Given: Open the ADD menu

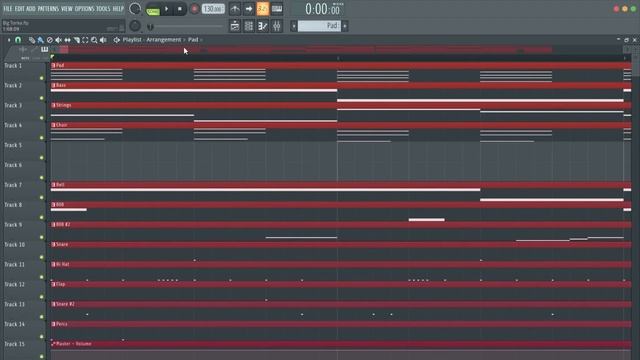Looking at the screenshot, I should pos(31,9).
